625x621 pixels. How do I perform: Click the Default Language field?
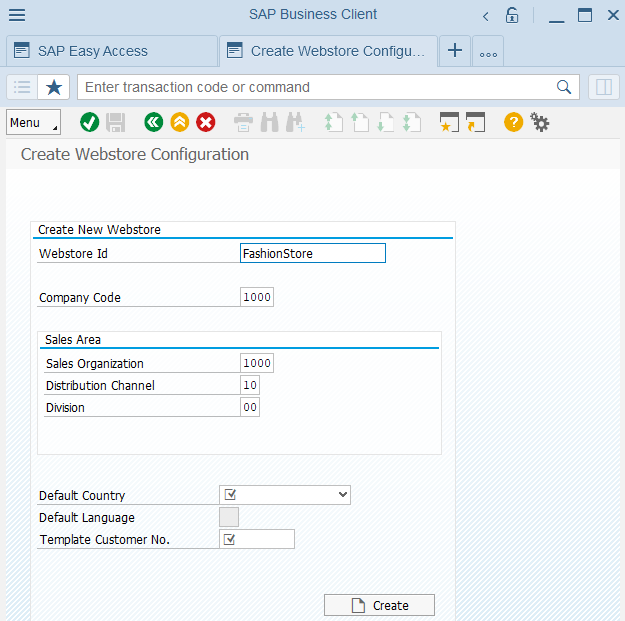[x=229, y=517]
